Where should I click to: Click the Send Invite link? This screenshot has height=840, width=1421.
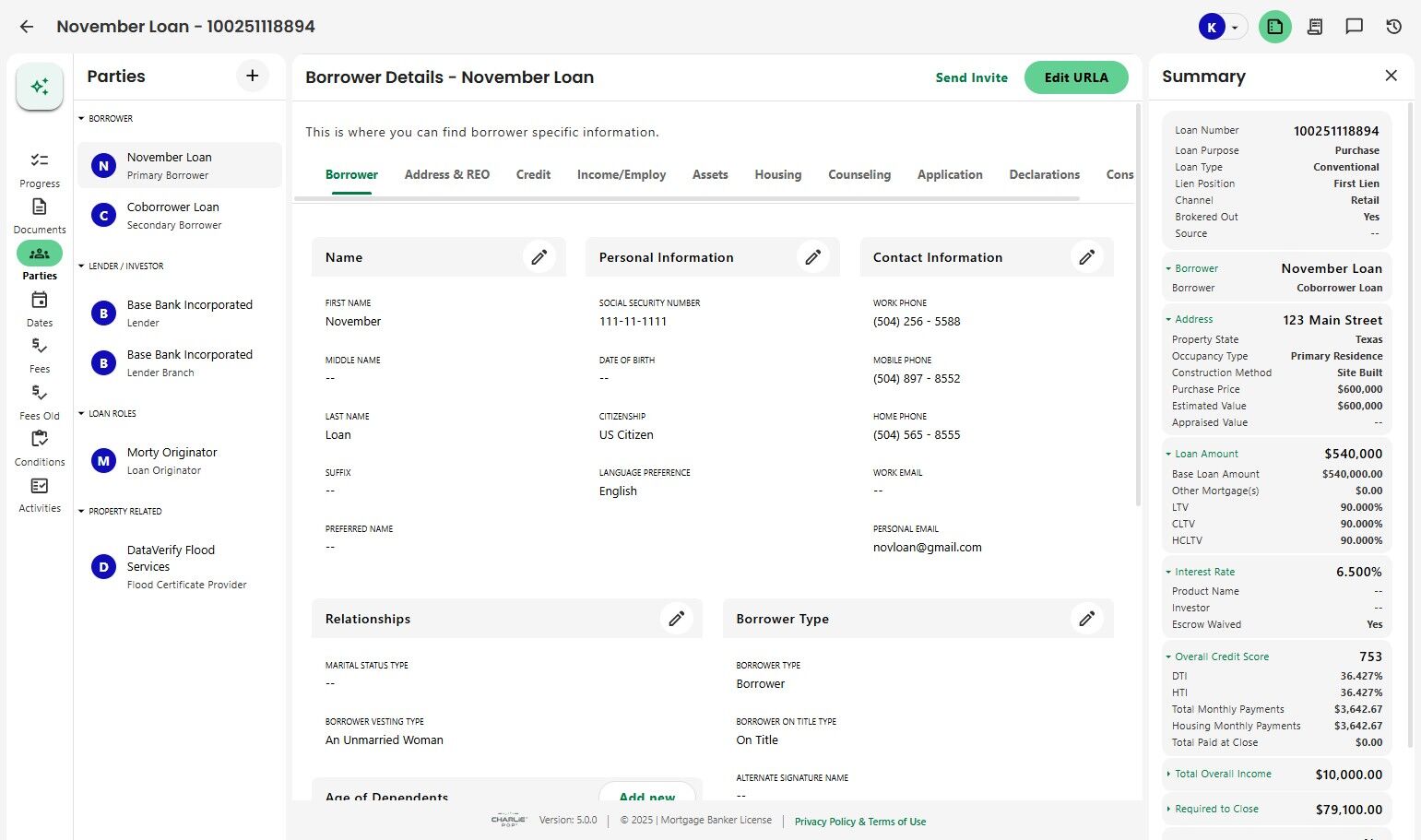(x=971, y=77)
